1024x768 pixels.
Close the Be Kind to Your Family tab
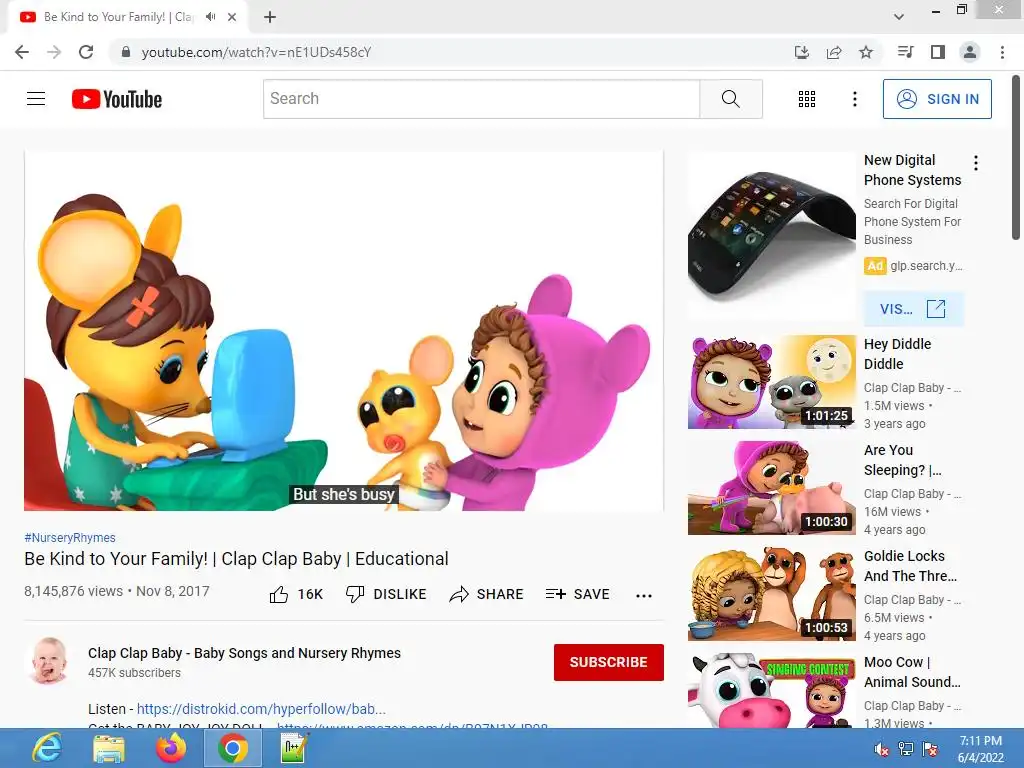232,17
